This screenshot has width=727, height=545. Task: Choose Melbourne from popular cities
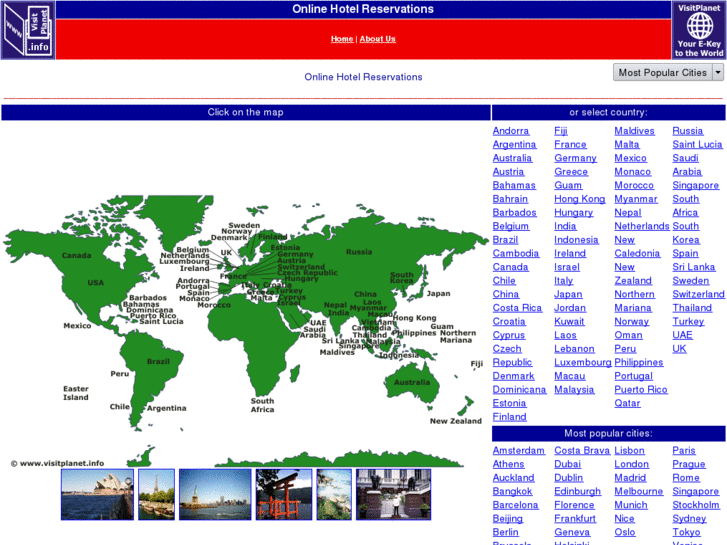638,492
